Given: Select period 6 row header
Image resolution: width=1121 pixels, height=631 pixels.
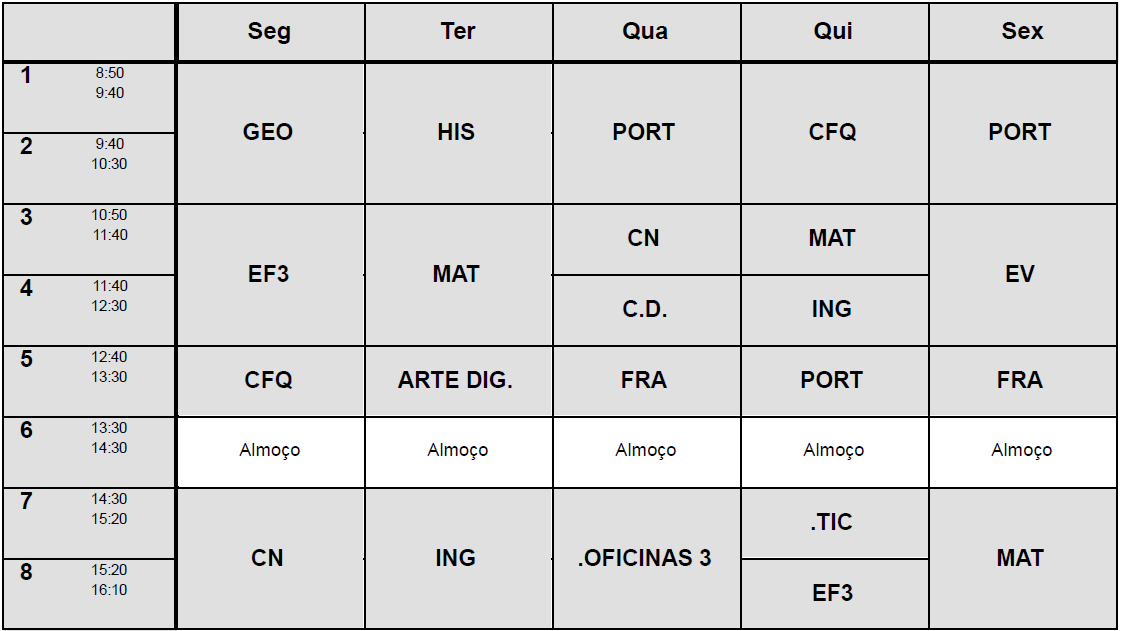Looking at the screenshot, I should (89, 452).
